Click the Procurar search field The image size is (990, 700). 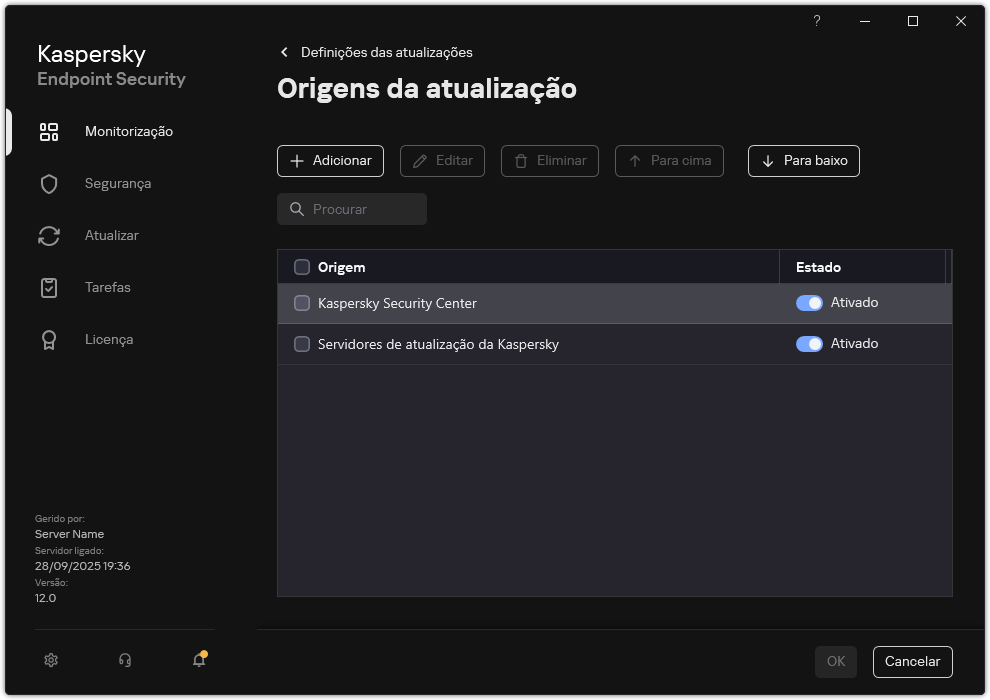[351, 209]
